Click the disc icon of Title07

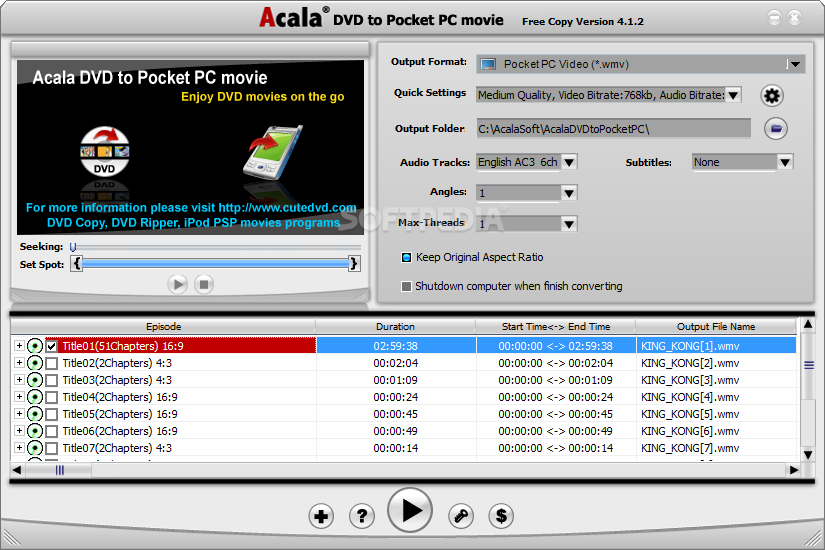[x=35, y=448]
